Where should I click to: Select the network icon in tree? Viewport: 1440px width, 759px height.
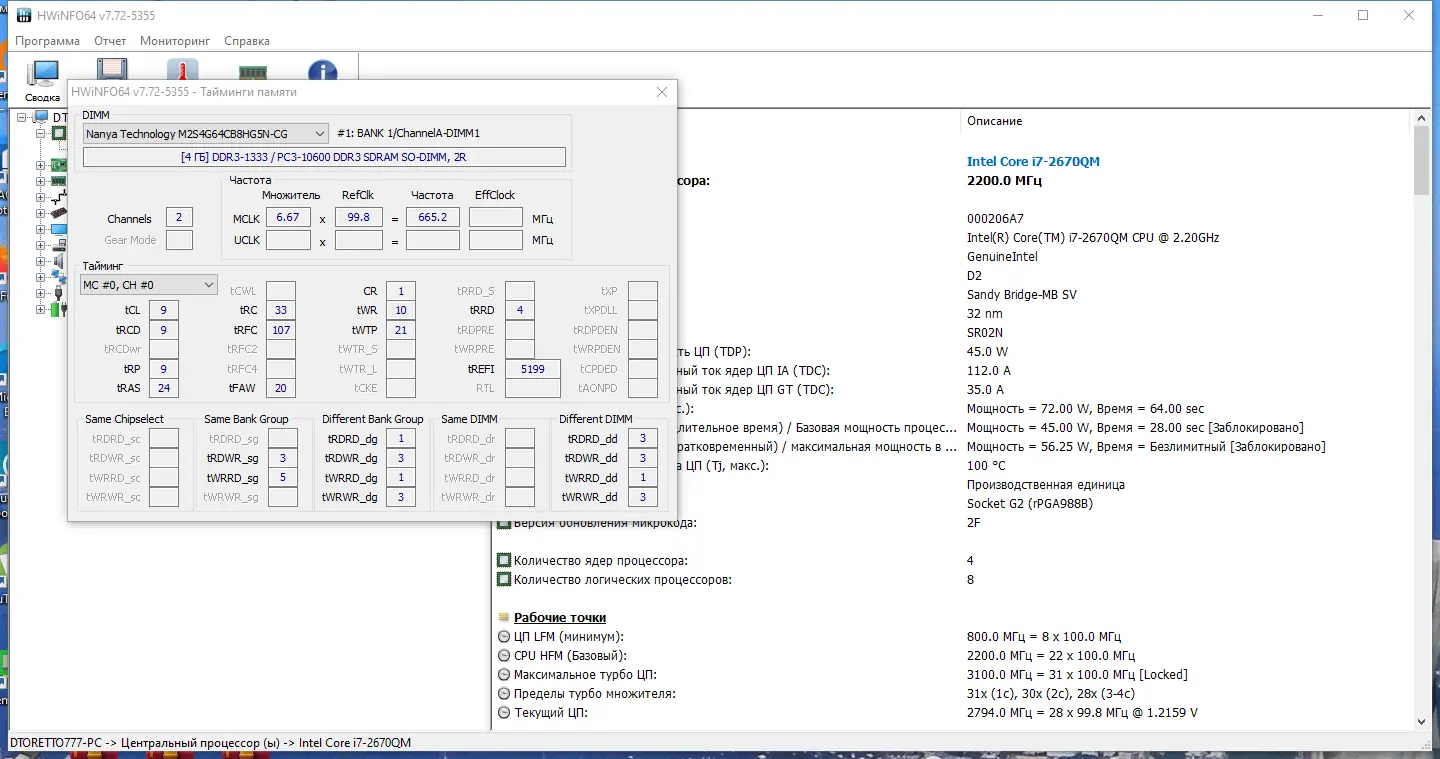click(x=59, y=277)
